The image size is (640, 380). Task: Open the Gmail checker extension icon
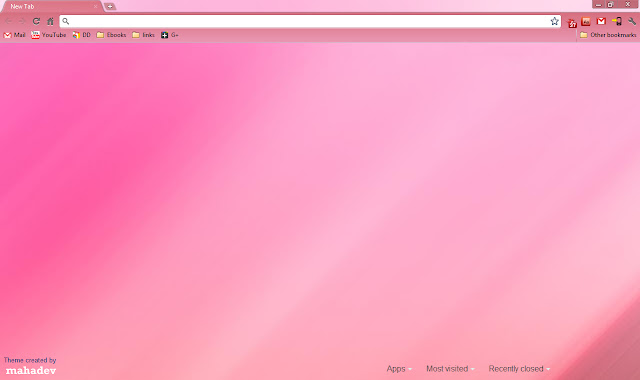tap(601, 21)
